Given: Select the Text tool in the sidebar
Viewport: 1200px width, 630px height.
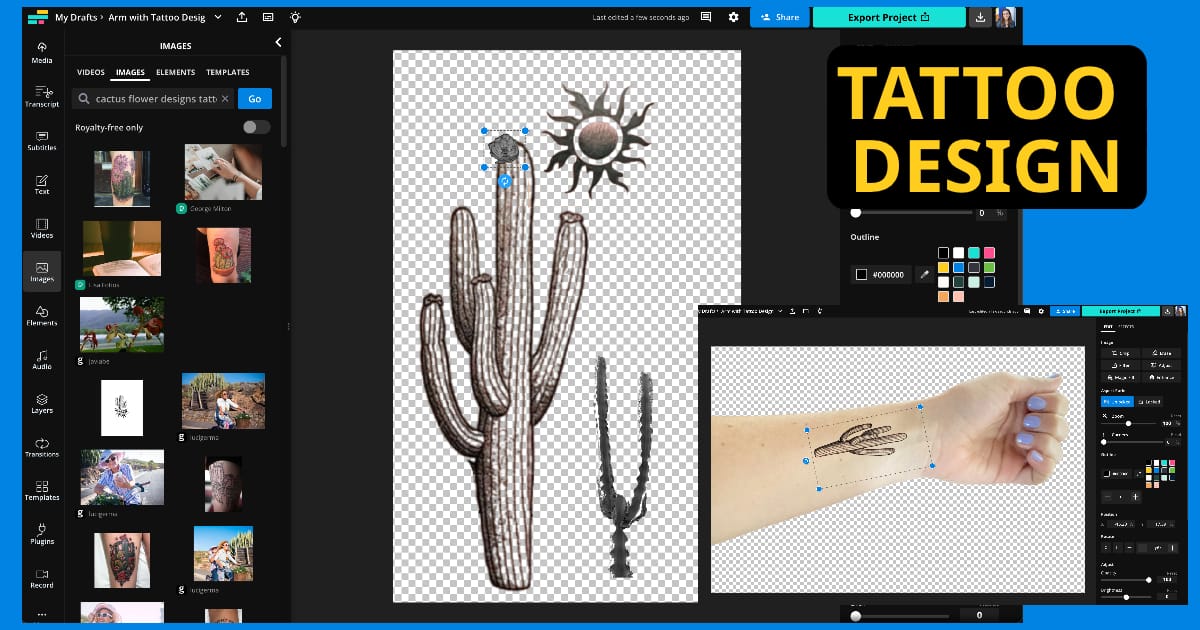Looking at the screenshot, I should 42,184.
